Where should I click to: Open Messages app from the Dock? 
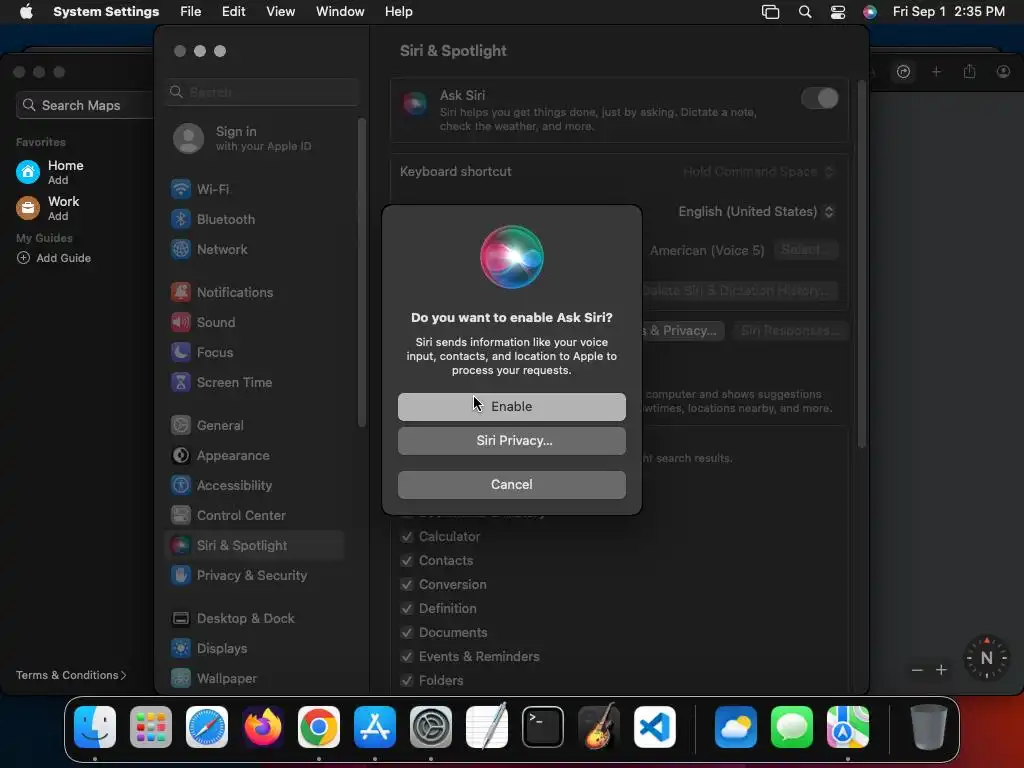coord(792,727)
